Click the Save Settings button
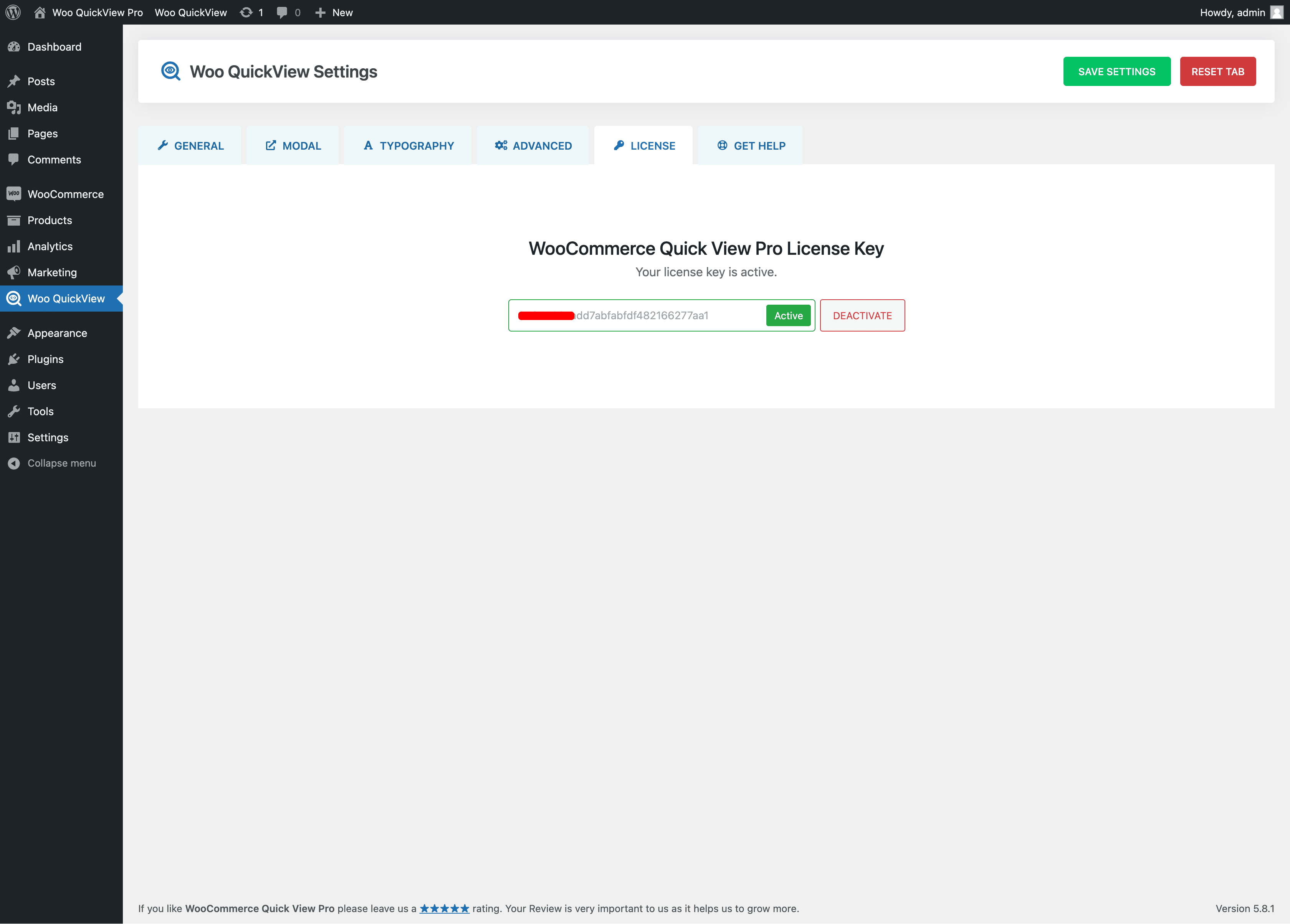The width and height of the screenshot is (1290, 924). (1116, 72)
